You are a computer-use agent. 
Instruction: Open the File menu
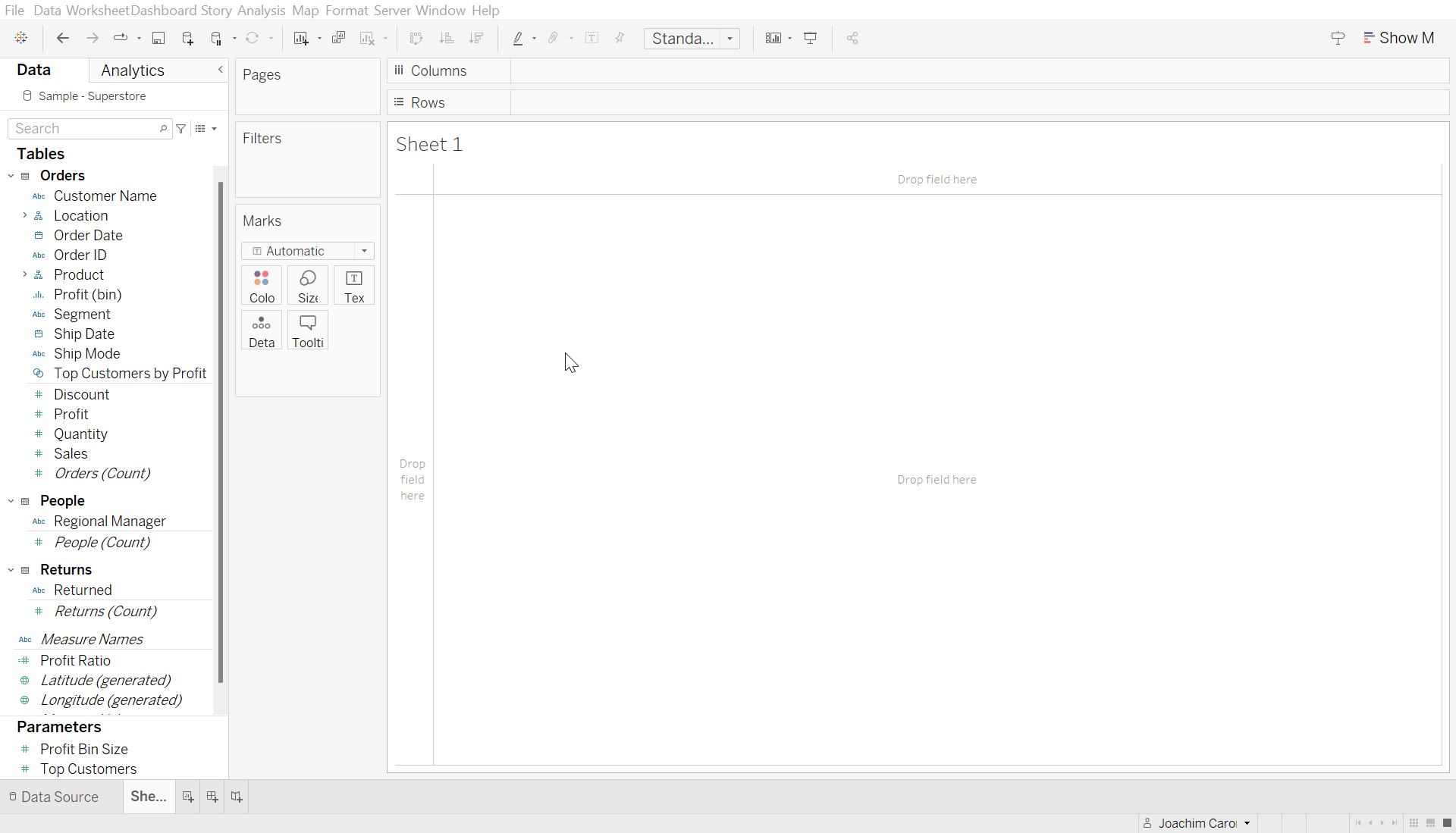coord(14,11)
